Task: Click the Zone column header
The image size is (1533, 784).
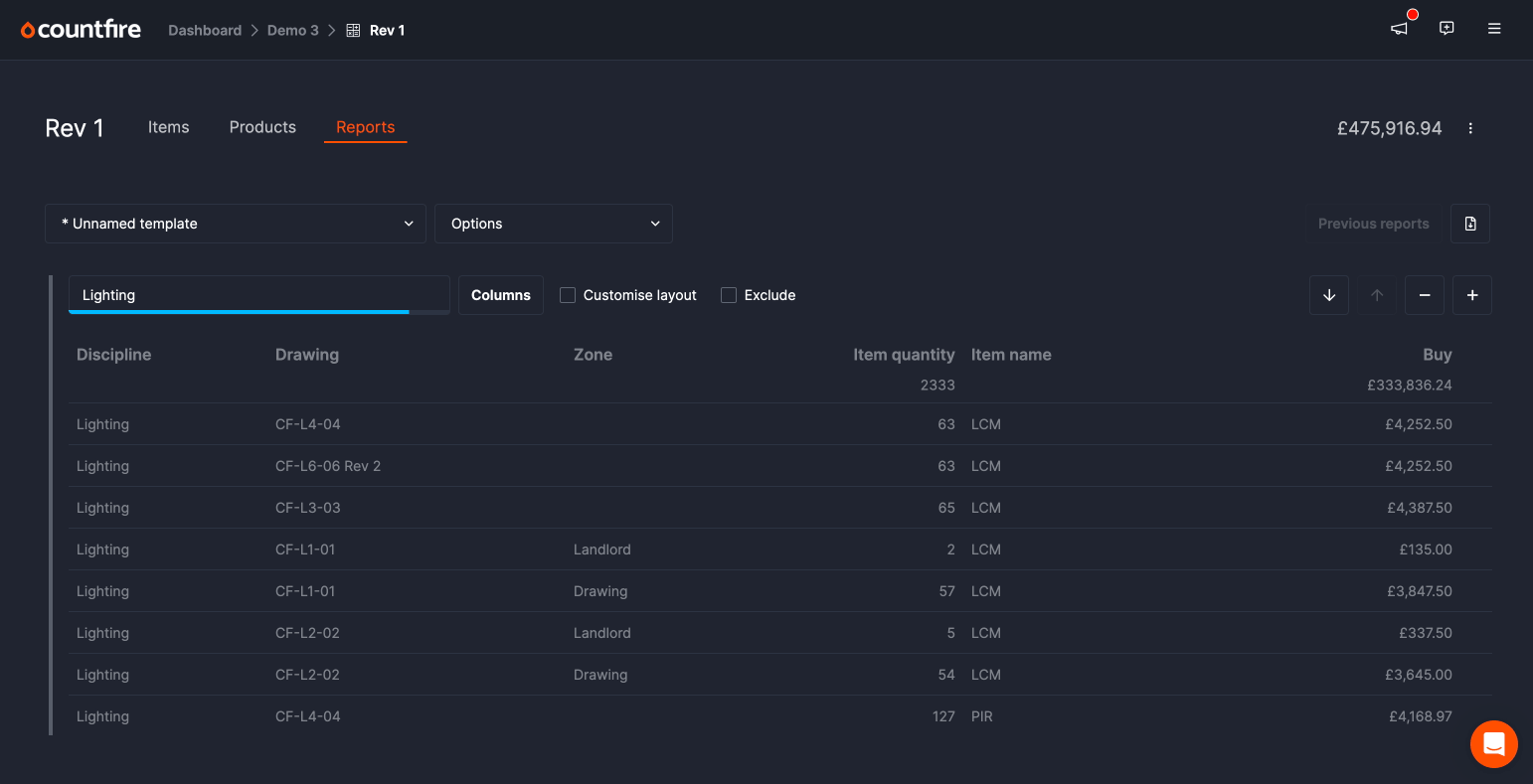Action: click(593, 355)
